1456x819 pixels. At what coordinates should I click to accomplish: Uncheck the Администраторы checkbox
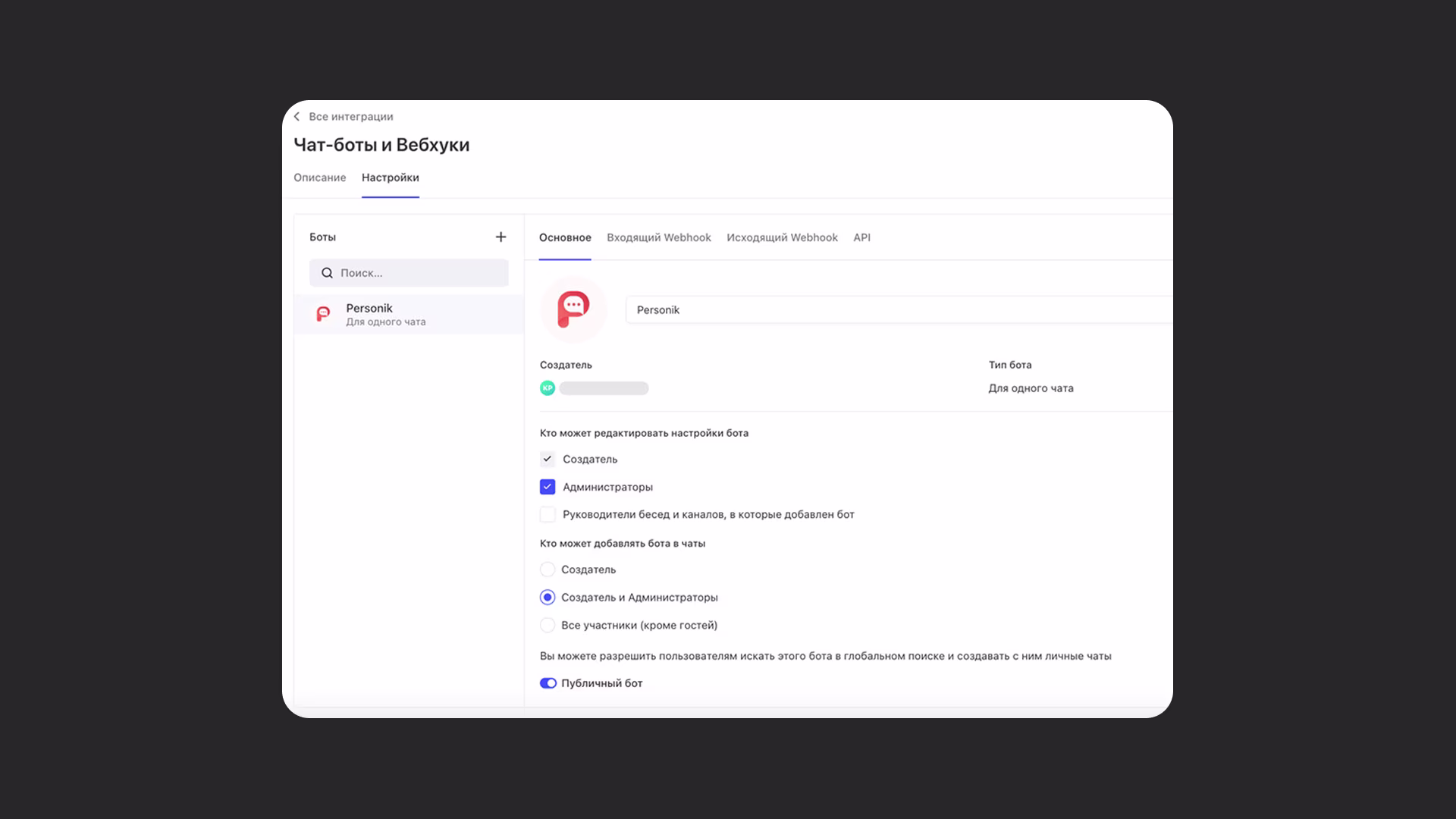[548, 487]
